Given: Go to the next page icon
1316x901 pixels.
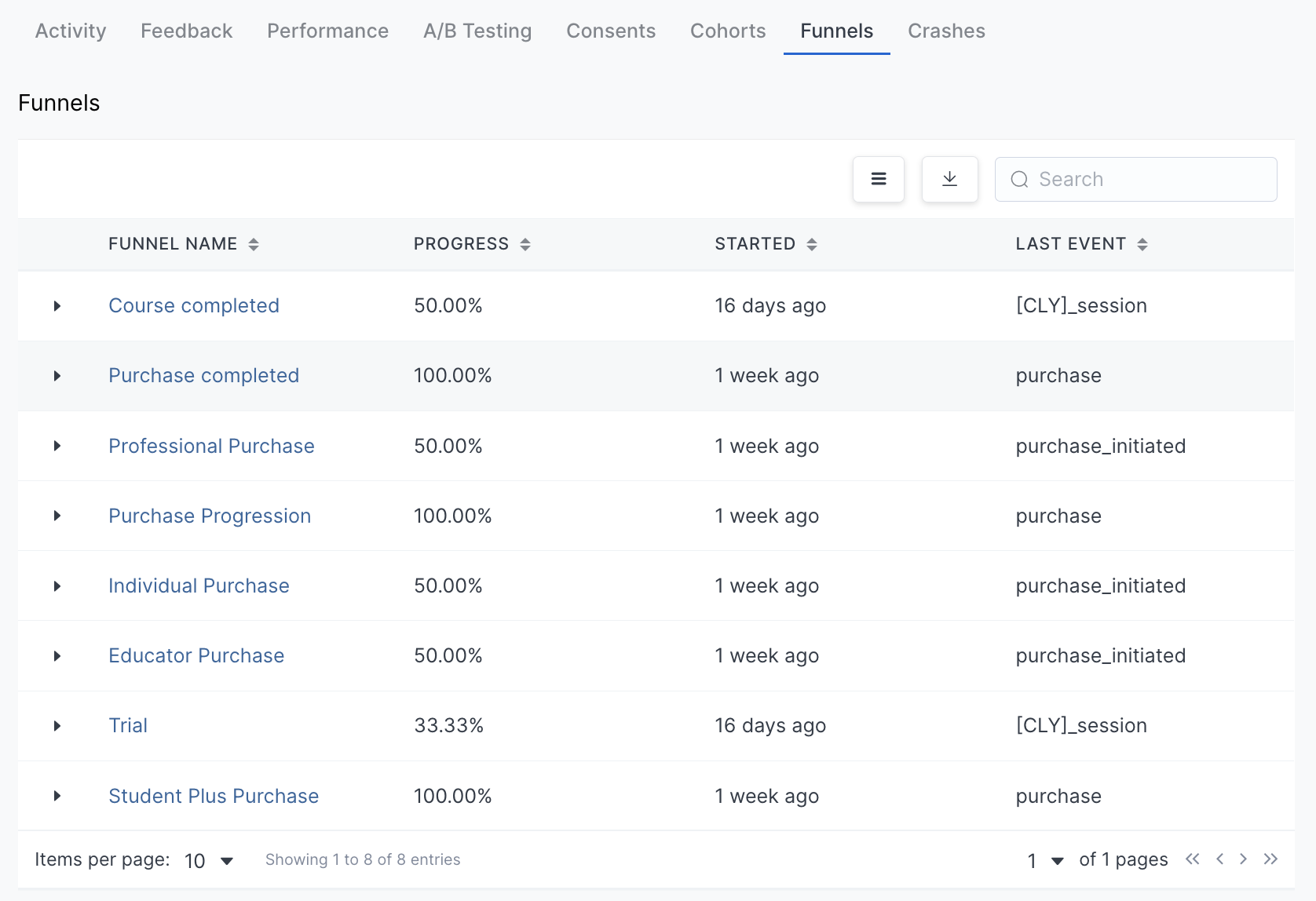Looking at the screenshot, I should (1243, 859).
